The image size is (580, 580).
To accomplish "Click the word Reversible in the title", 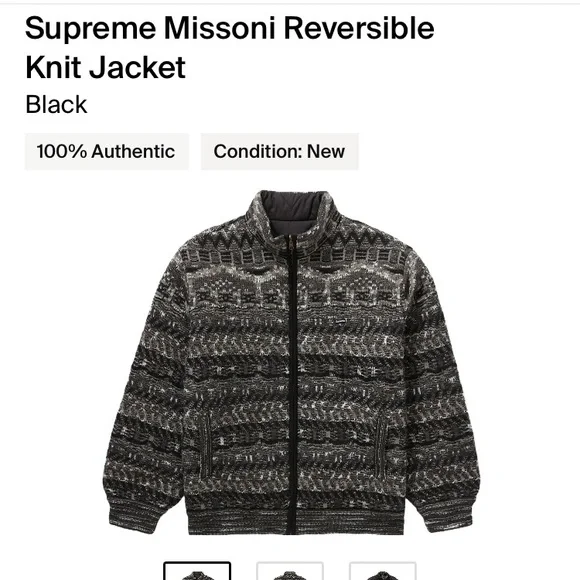I will click(359, 28).
